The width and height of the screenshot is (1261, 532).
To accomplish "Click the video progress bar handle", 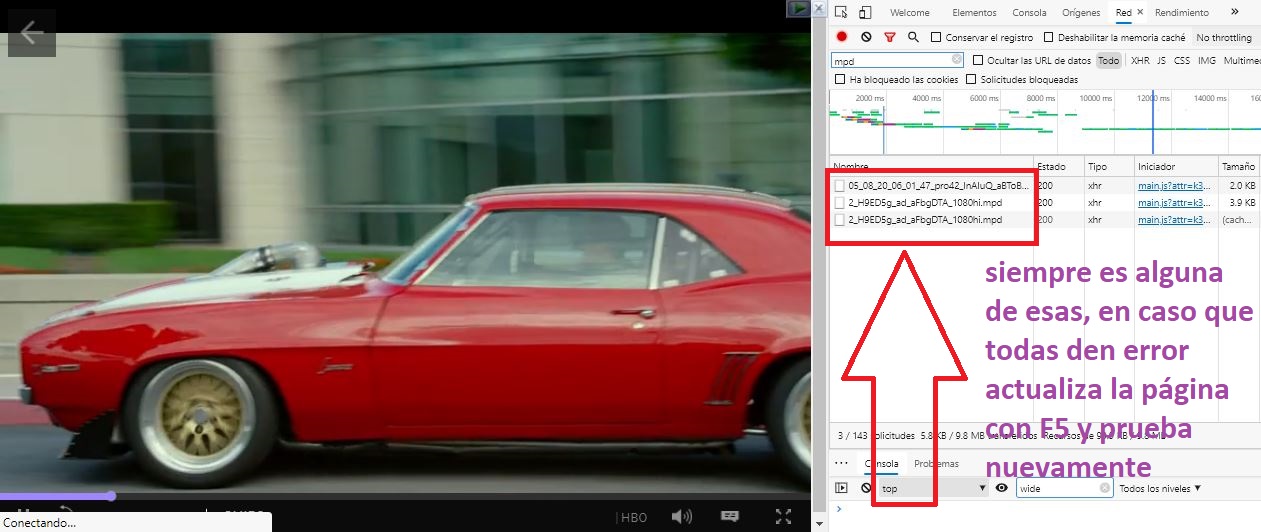I will tap(111, 495).
